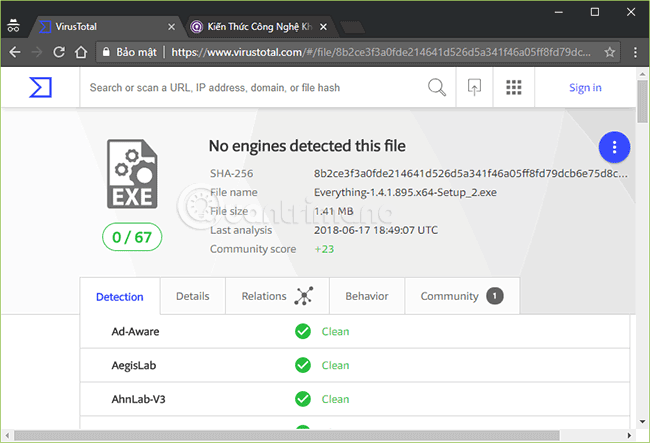The width and height of the screenshot is (650, 443).
Task: Click No engines detected this file heading
Action: click(x=307, y=146)
